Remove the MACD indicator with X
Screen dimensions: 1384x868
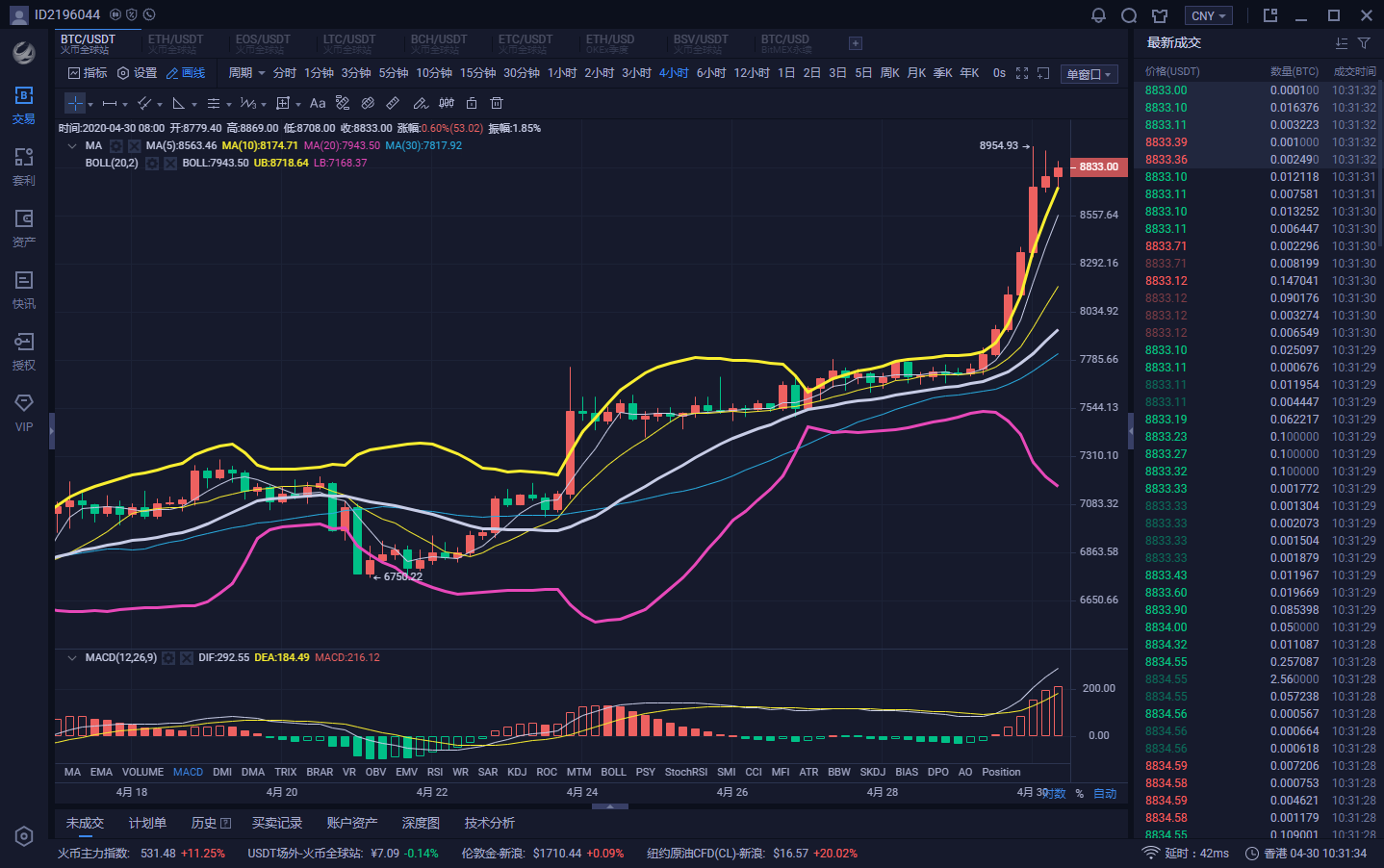(187, 658)
